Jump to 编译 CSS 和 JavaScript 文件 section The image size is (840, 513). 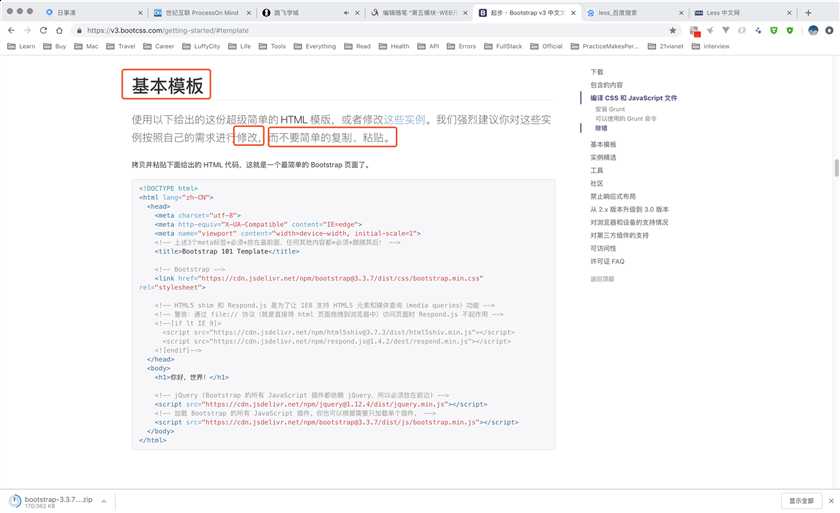634,98
